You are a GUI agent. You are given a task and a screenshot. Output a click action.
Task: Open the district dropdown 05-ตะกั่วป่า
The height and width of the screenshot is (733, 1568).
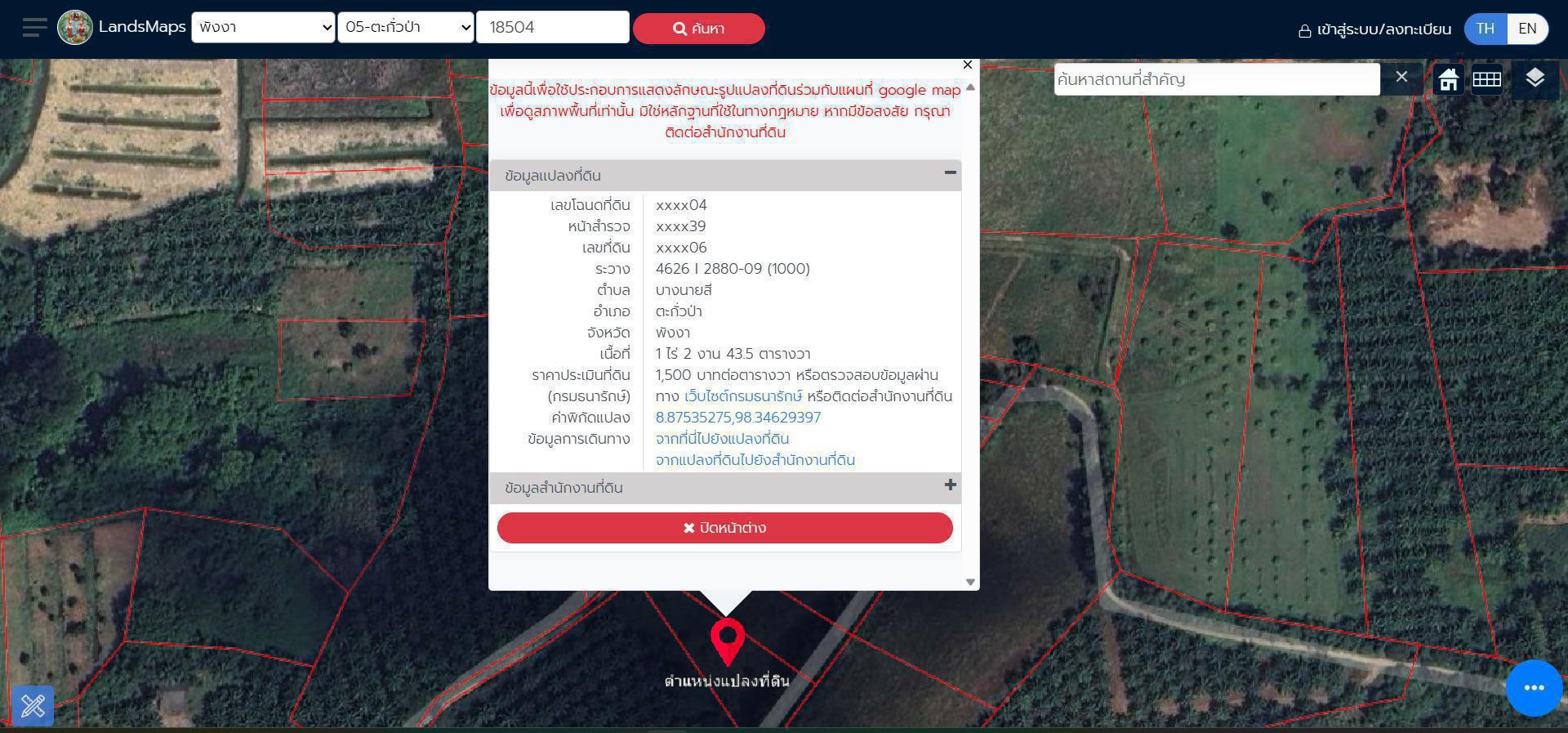tap(406, 28)
